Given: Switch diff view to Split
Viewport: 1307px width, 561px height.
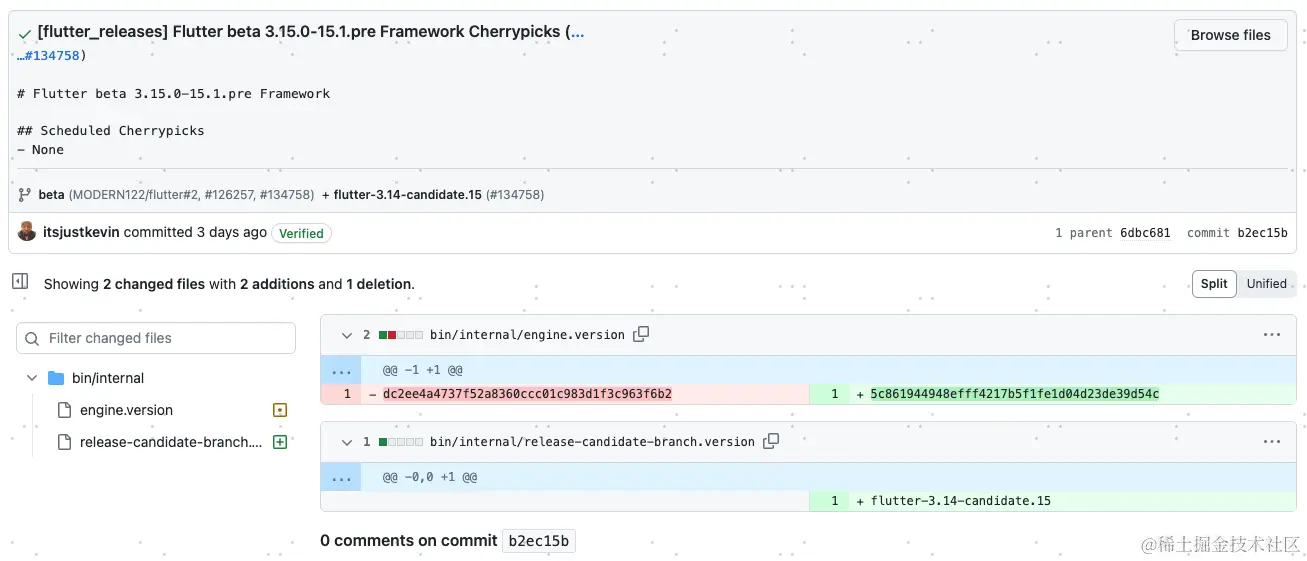Looking at the screenshot, I should point(1214,284).
